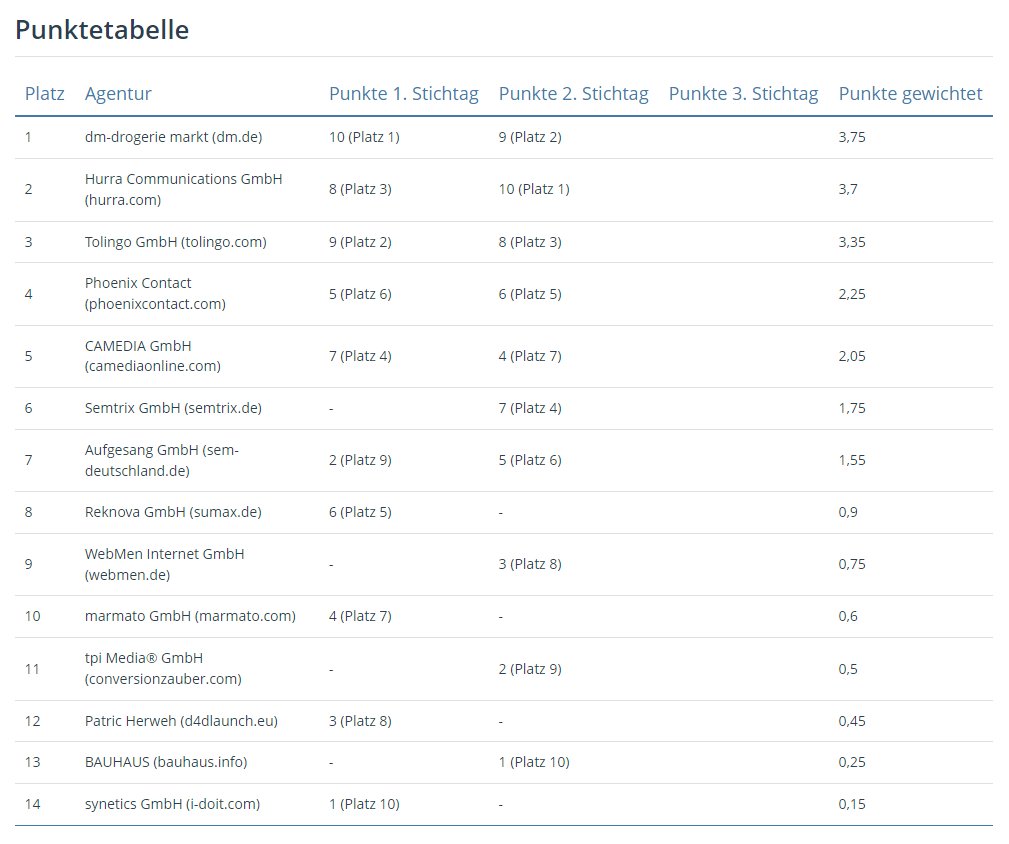This screenshot has width=1009, height=844.
Task: Click weighted score '0,5'
Action: pyautogui.click(x=847, y=669)
